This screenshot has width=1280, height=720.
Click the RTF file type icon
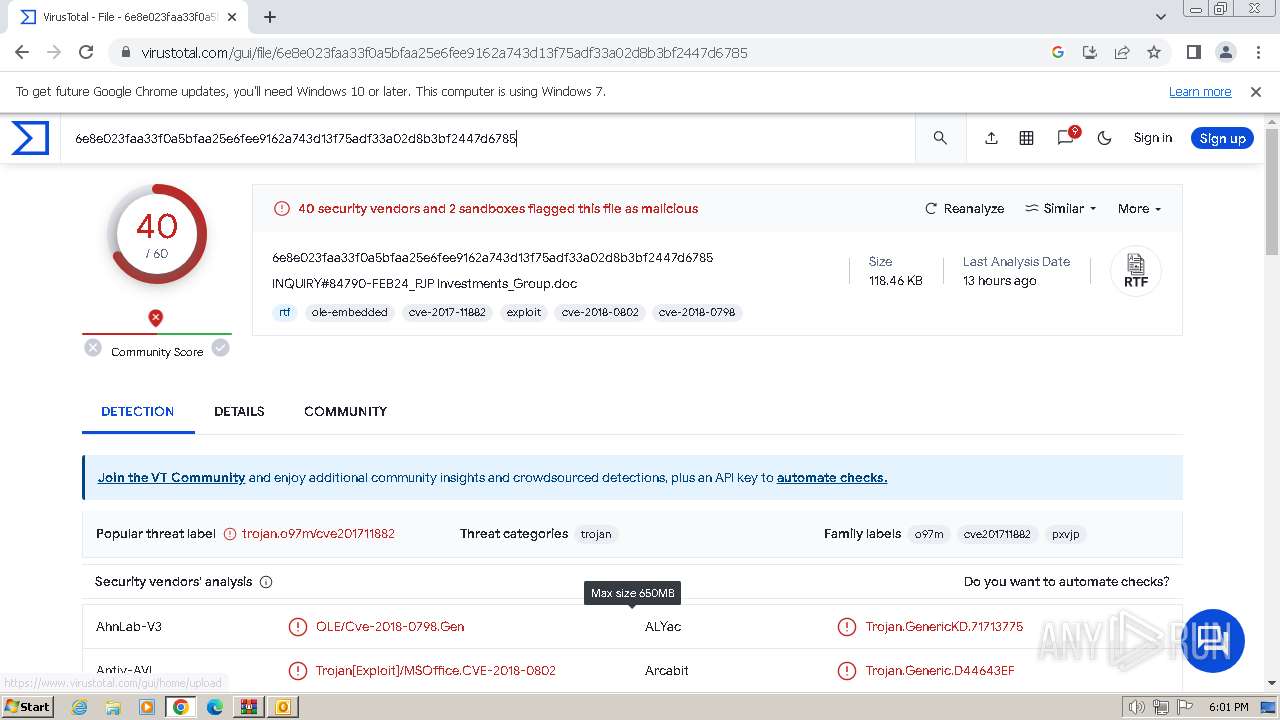(1136, 271)
